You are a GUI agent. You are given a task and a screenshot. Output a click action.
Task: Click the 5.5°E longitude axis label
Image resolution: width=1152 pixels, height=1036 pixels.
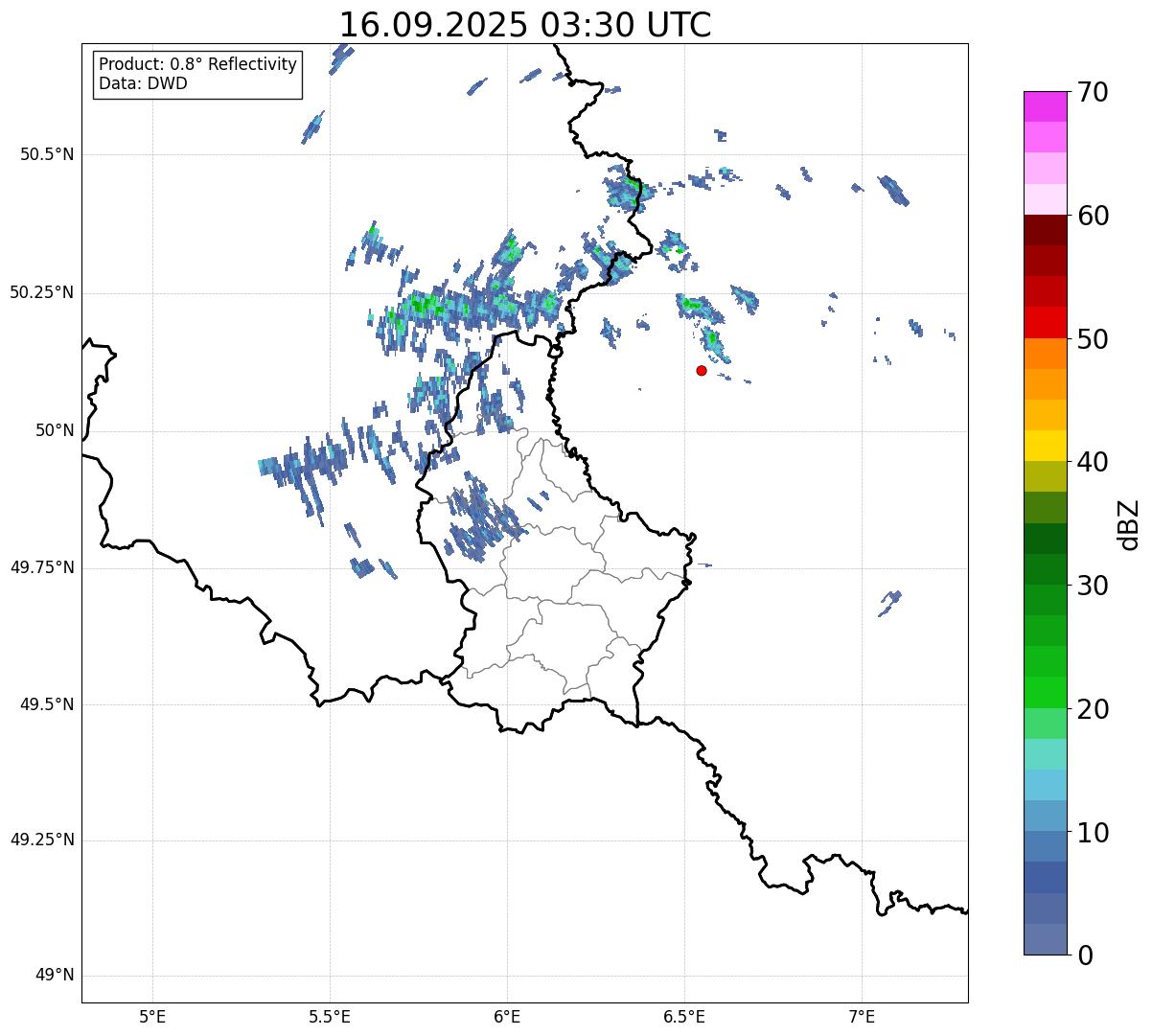tap(330, 1016)
